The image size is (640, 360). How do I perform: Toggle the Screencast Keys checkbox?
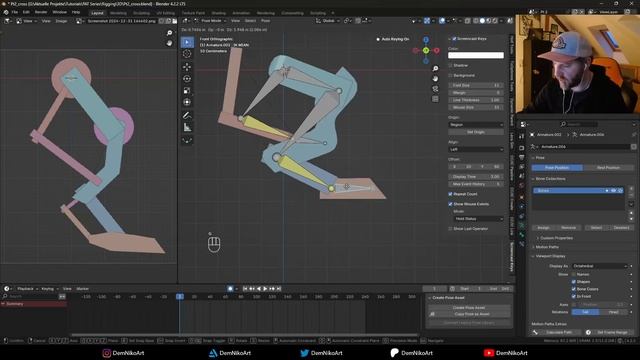pos(454,39)
